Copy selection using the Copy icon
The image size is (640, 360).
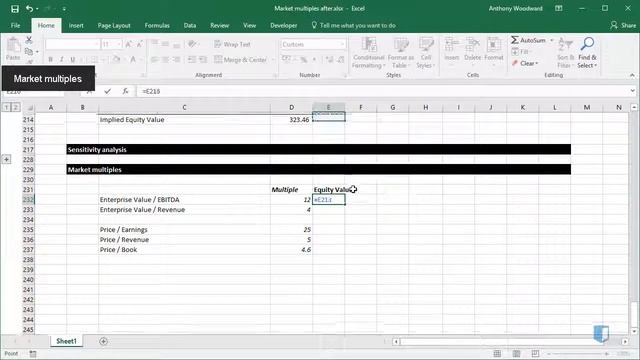29,51
